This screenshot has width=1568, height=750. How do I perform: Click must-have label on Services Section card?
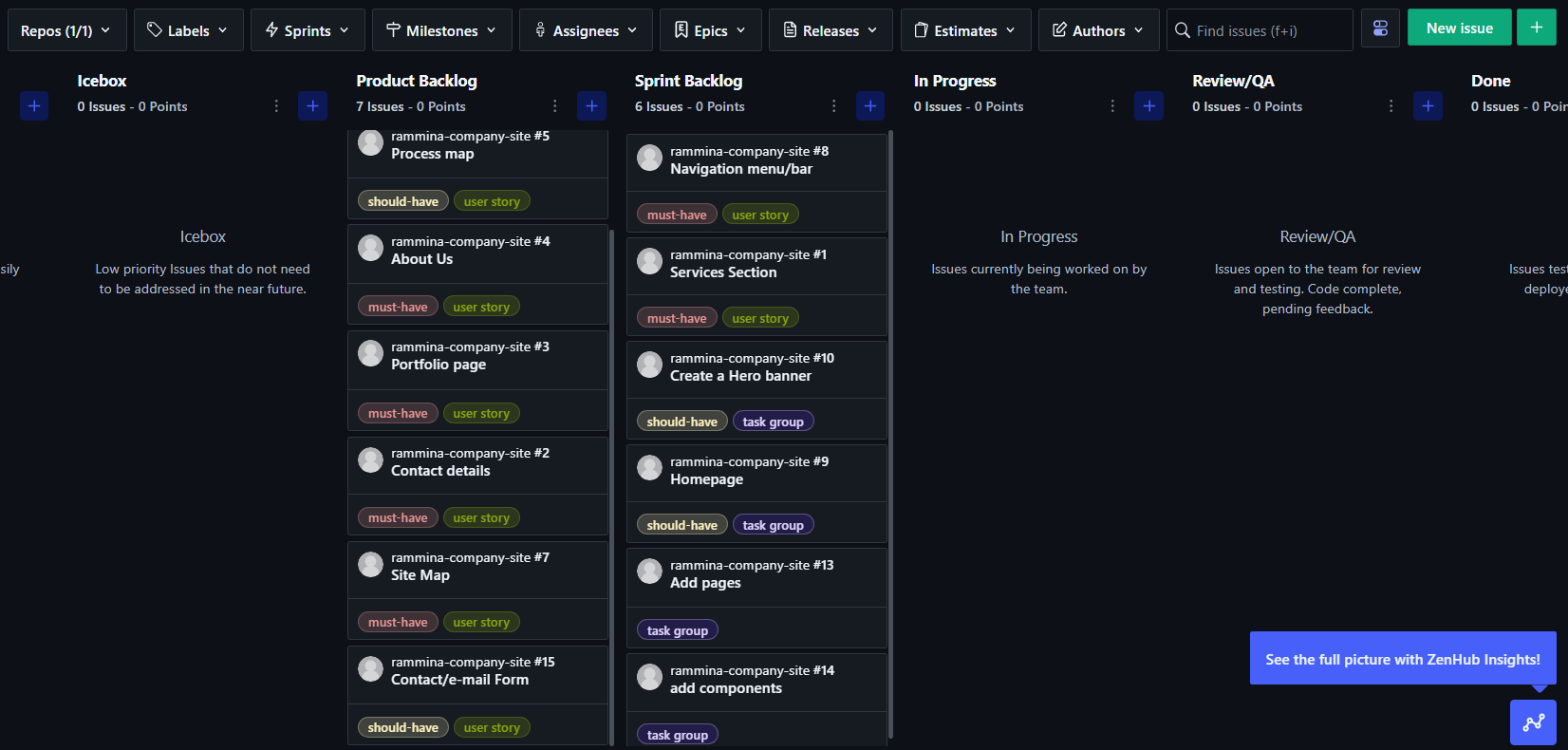pos(677,318)
